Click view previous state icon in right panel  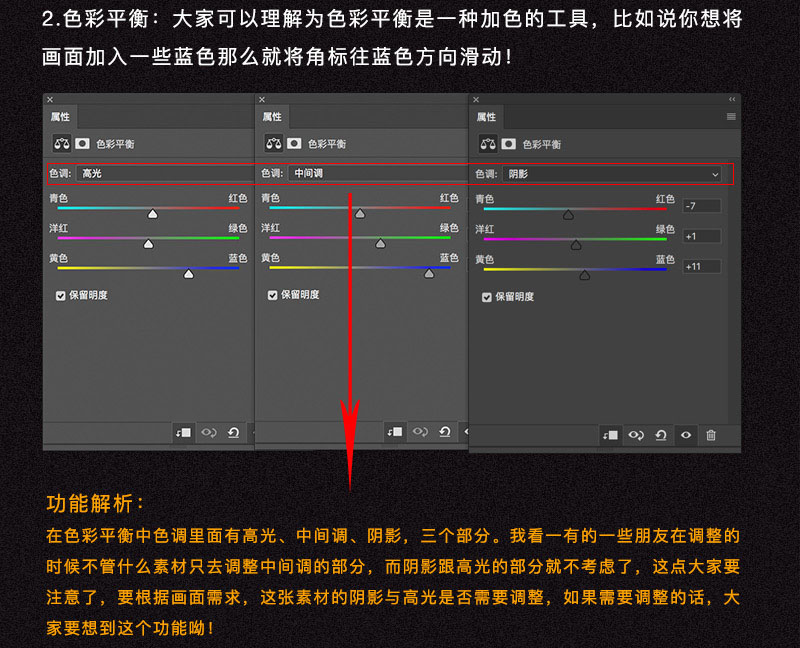[x=635, y=435]
